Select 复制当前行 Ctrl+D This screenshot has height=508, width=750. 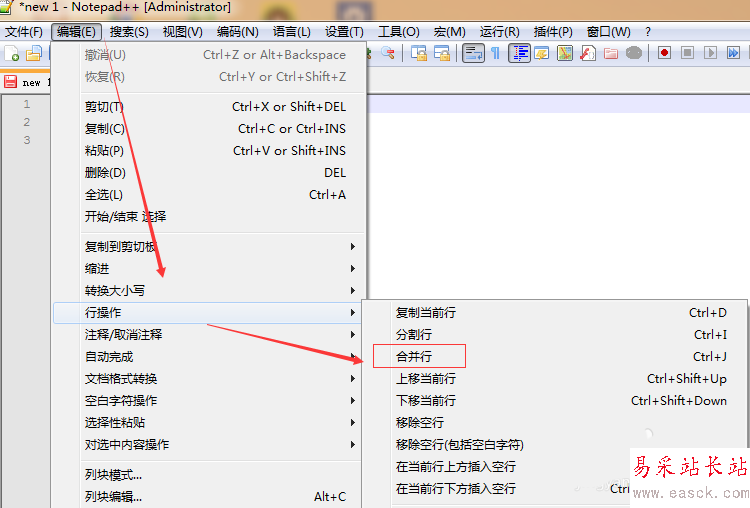[555, 312]
